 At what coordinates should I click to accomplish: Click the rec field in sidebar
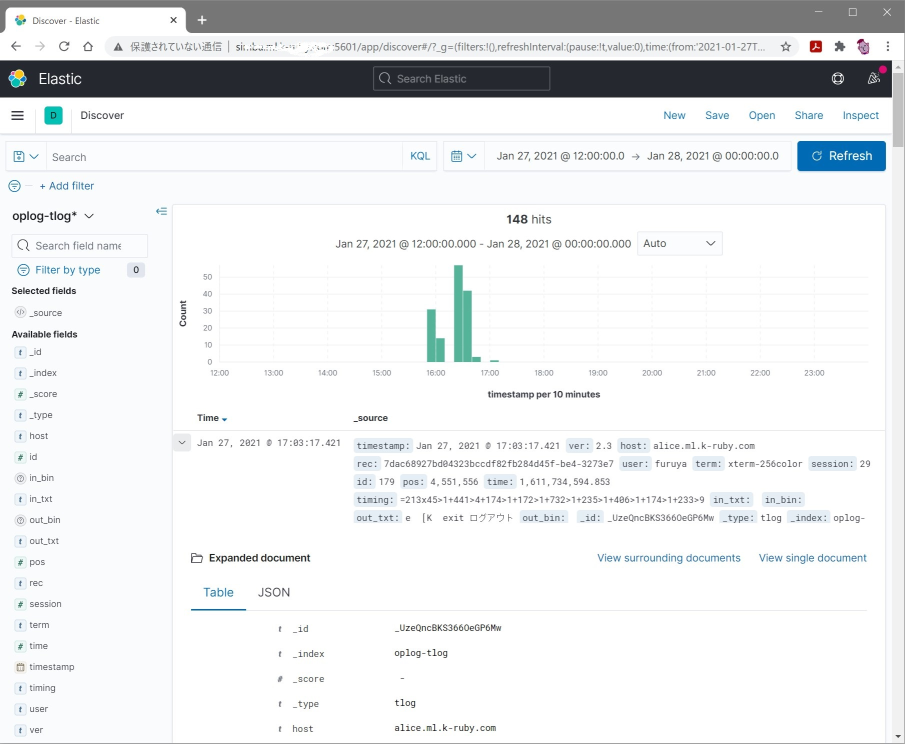point(36,583)
